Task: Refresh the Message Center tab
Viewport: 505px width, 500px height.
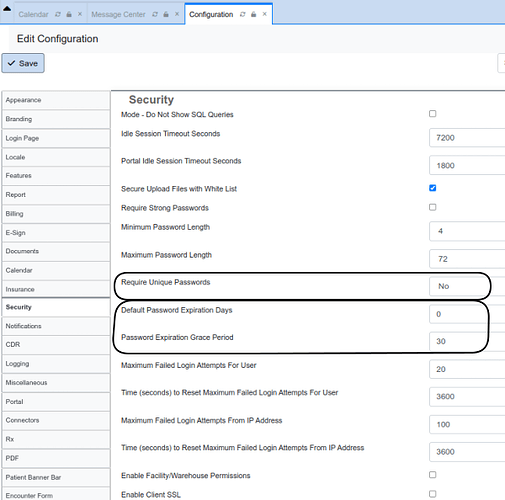Action: [x=155, y=14]
